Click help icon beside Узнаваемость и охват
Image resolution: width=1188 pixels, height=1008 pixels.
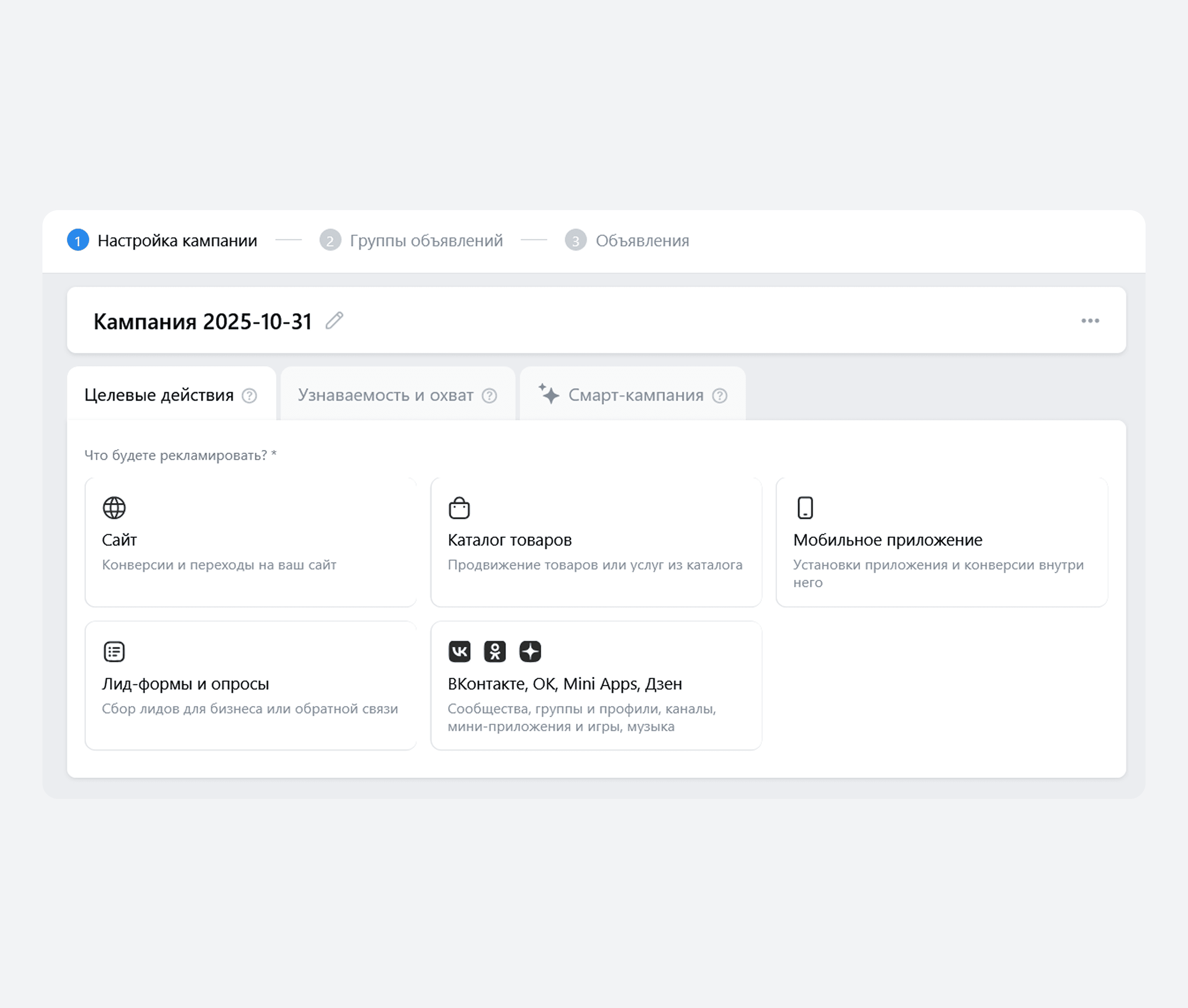point(489,395)
